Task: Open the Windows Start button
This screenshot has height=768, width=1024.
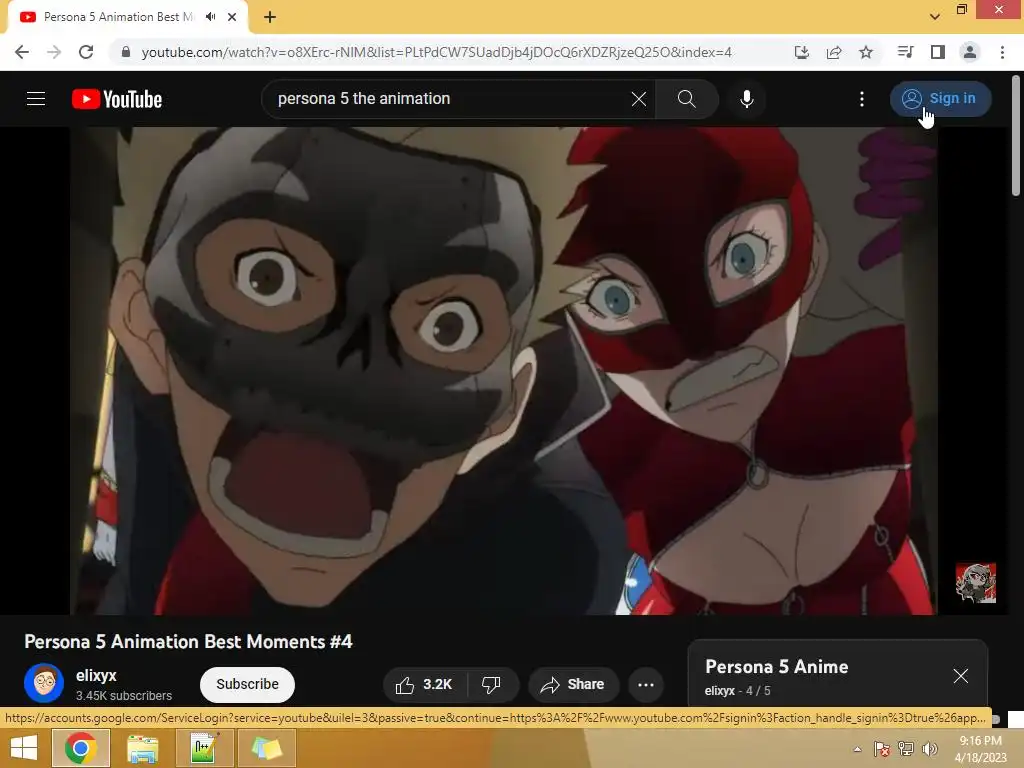Action: tap(24, 748)
